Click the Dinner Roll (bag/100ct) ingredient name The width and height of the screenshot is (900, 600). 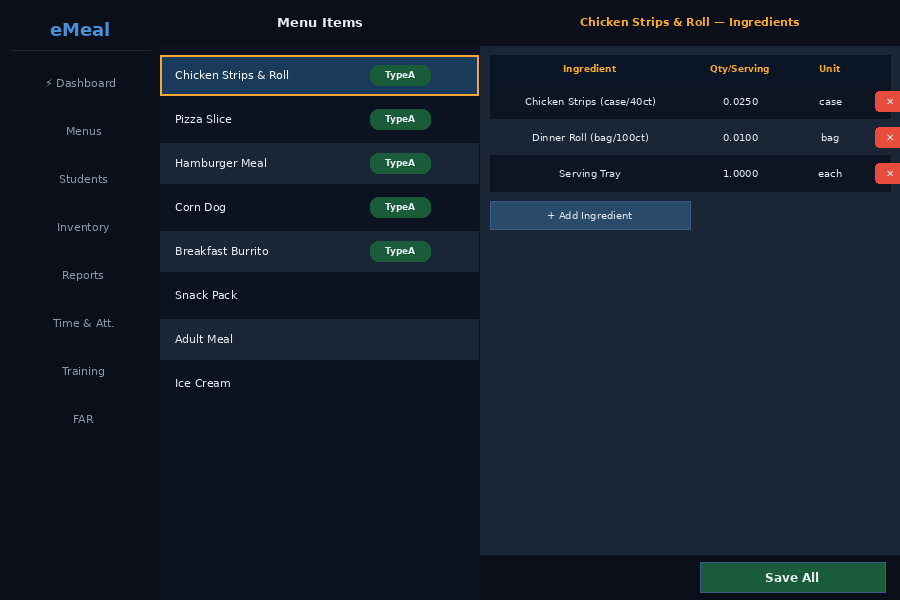(x=590, y=138)
